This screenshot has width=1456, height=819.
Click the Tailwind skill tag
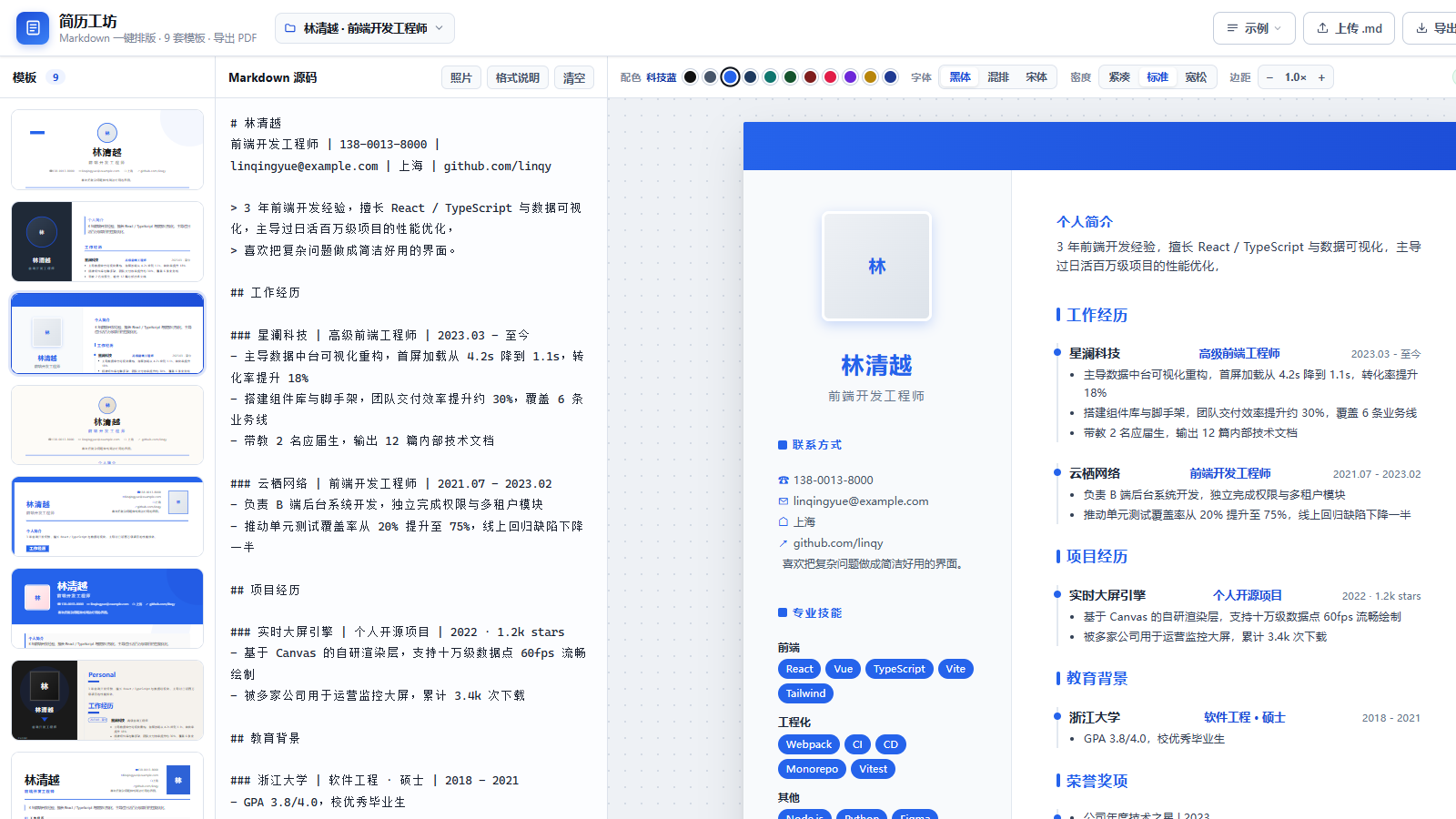coord(805,693)
